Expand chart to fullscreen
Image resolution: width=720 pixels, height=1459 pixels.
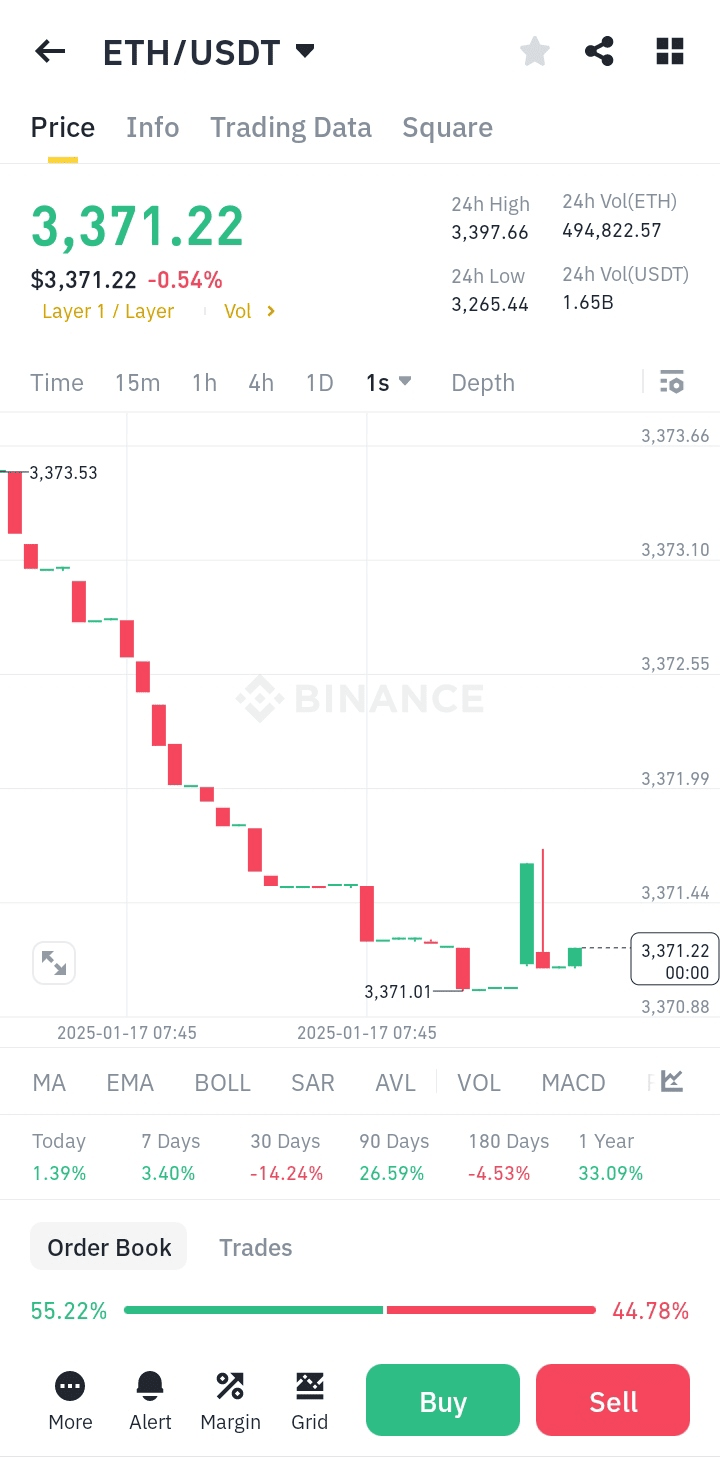53,963
